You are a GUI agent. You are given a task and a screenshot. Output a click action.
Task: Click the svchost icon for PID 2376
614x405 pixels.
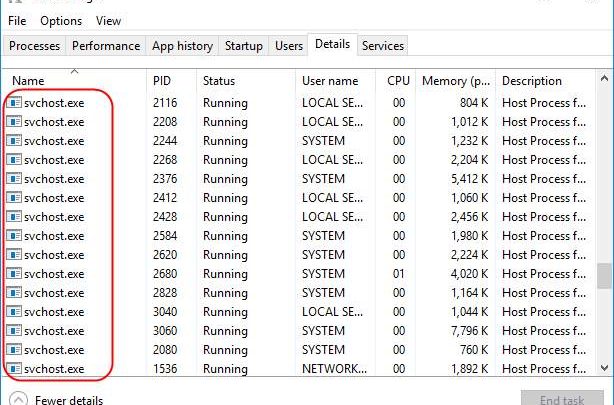pyautogui.click(x=14, y=178)
